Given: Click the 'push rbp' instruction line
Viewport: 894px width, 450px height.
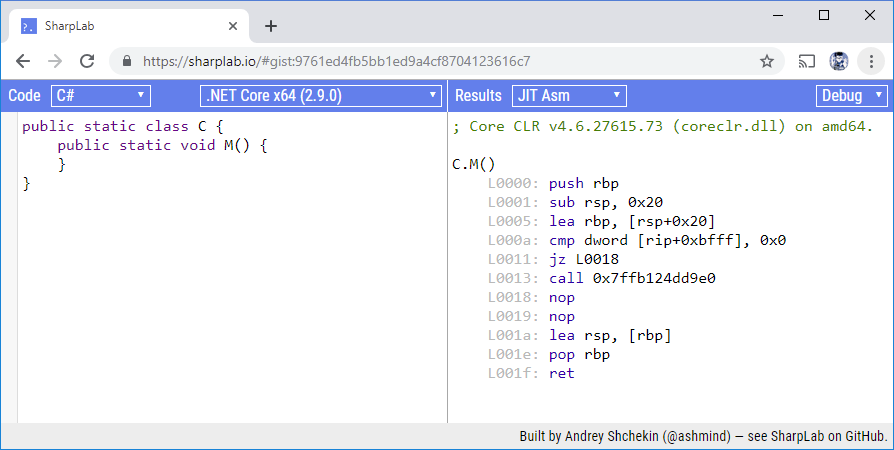Looking at the screenshot, I should click(x=584, y=183).
